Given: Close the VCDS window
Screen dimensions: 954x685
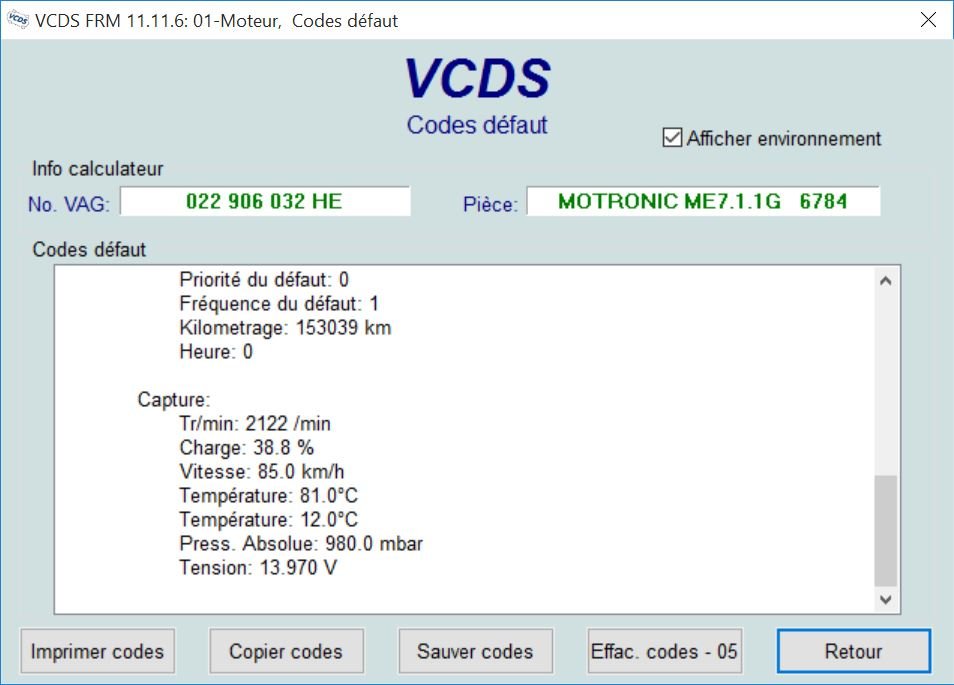Looking at the screenshot, I should coord(928,19).
